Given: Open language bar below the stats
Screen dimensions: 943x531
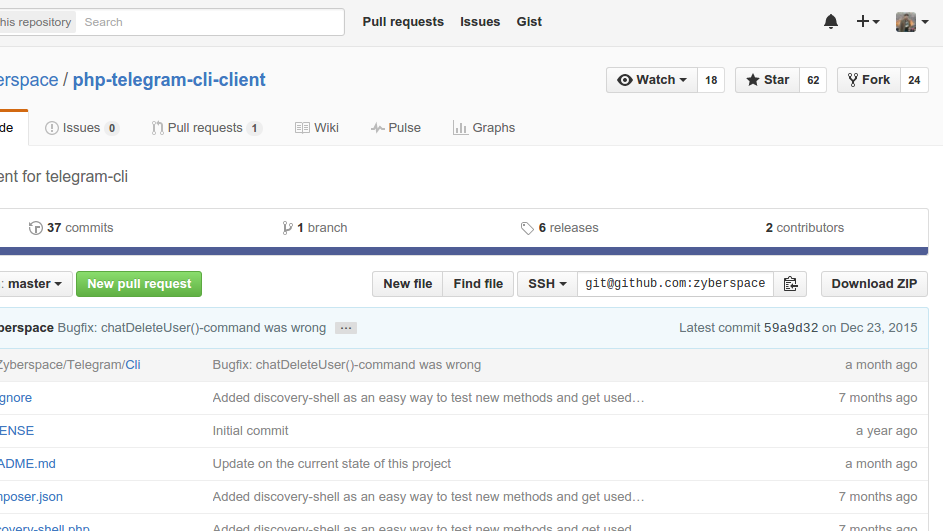Looking at the screenshot, I should (464, 251).
